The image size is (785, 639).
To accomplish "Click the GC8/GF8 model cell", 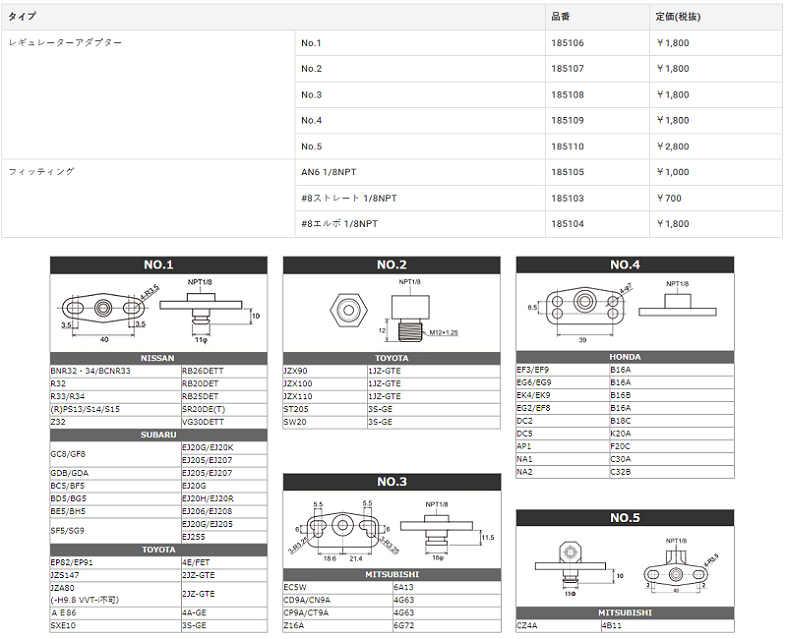I will coord(116,454).
